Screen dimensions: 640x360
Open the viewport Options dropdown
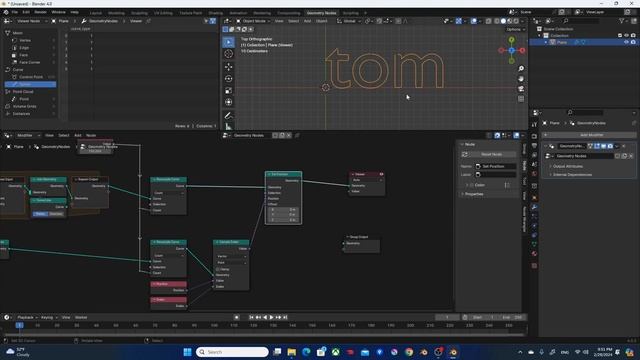click(515, 29)
